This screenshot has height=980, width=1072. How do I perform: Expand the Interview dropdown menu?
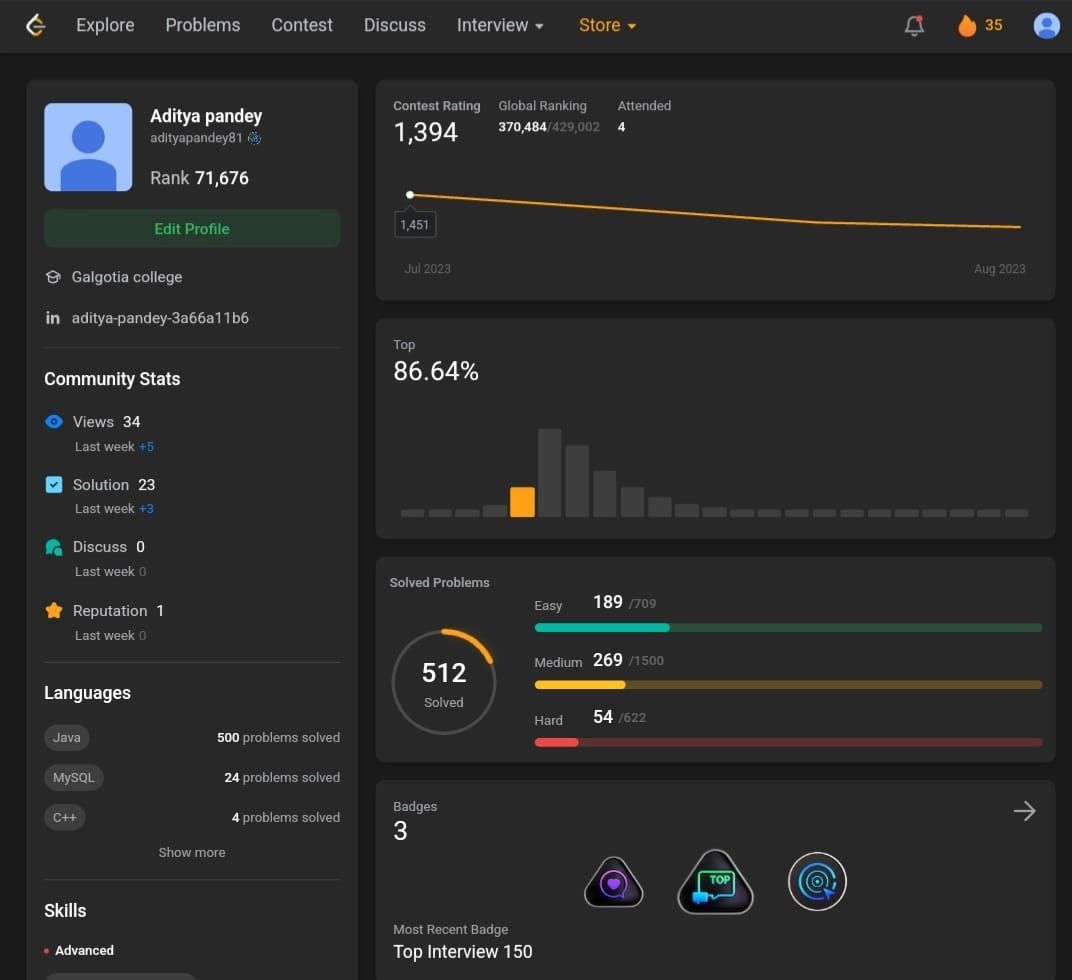pos(500,26)
